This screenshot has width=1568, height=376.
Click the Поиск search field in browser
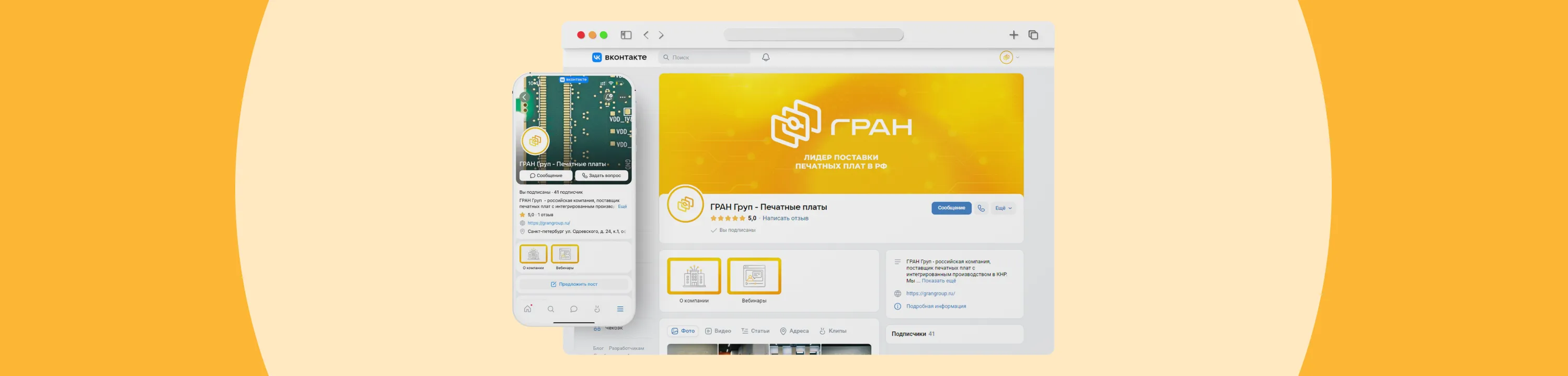pyautogui.click(x=704, y=57)
